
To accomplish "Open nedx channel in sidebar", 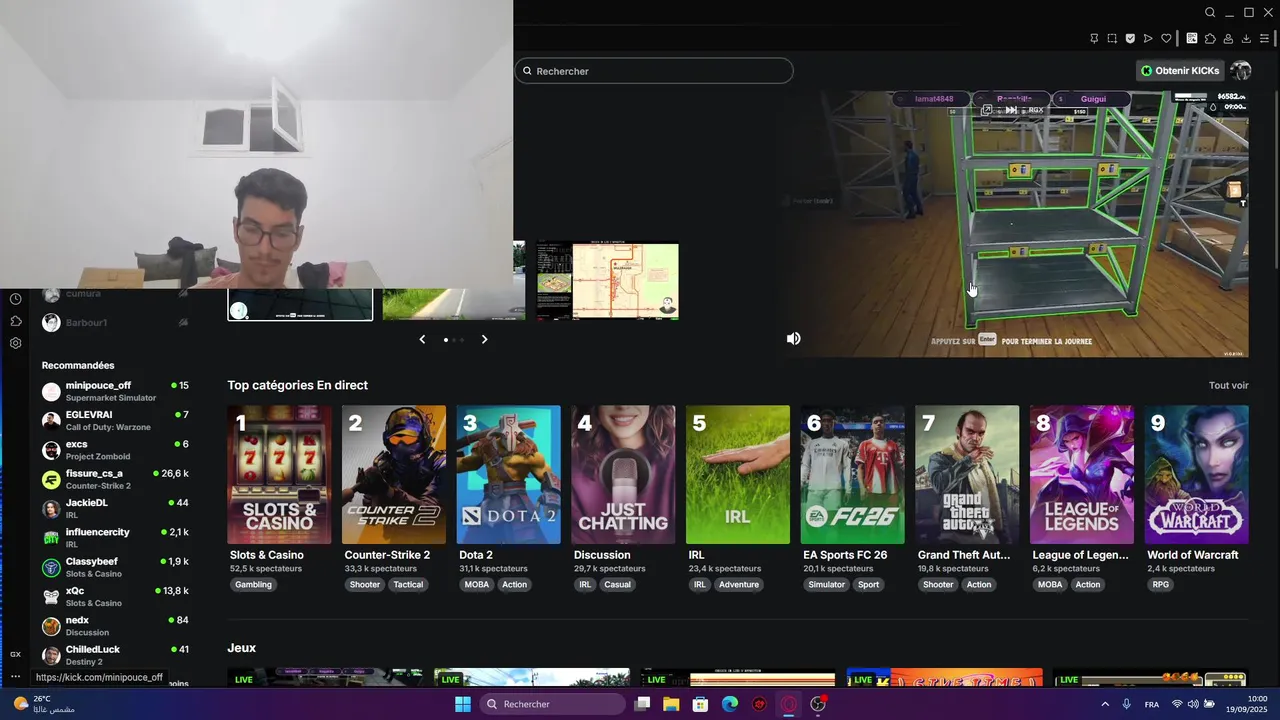I will point(115,625).
